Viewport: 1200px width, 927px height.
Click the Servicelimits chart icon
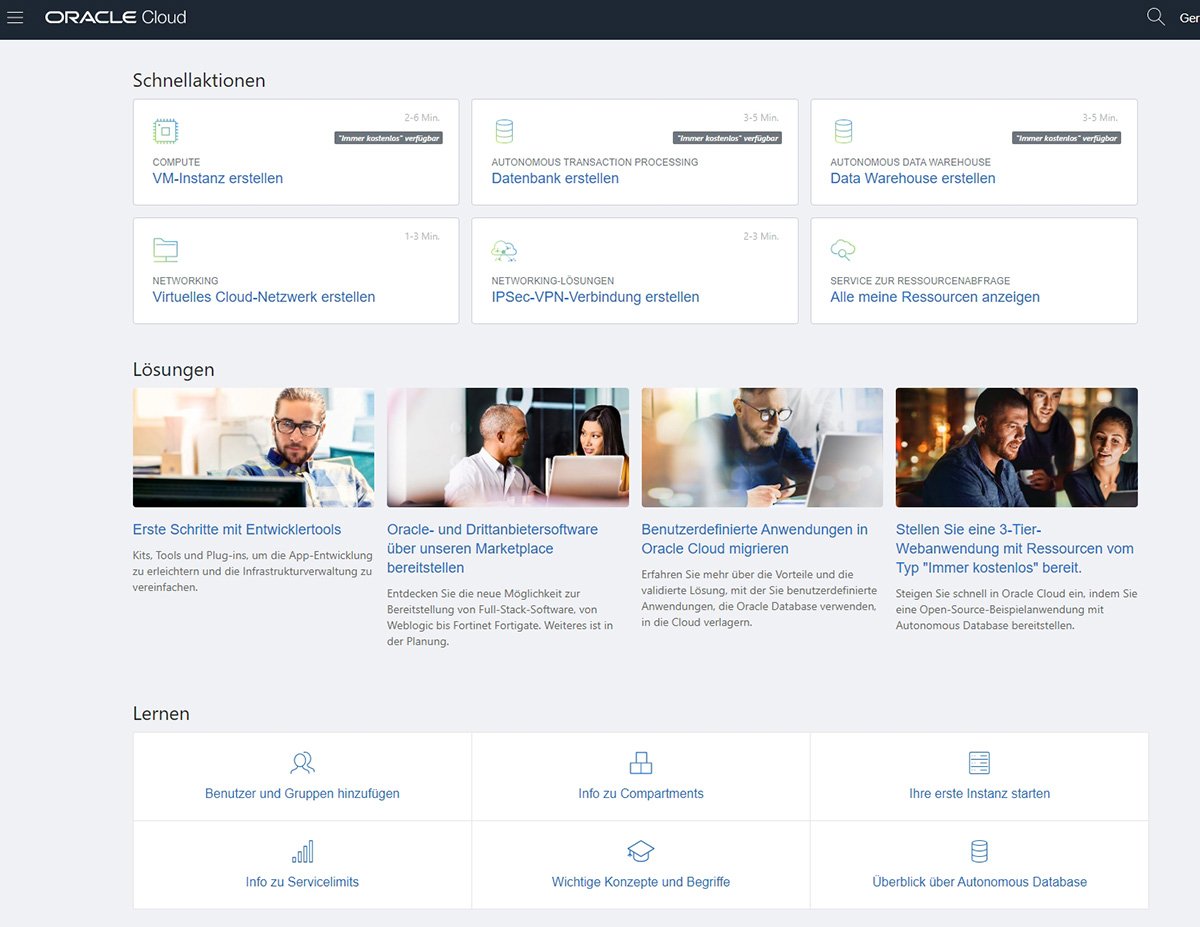302,851
